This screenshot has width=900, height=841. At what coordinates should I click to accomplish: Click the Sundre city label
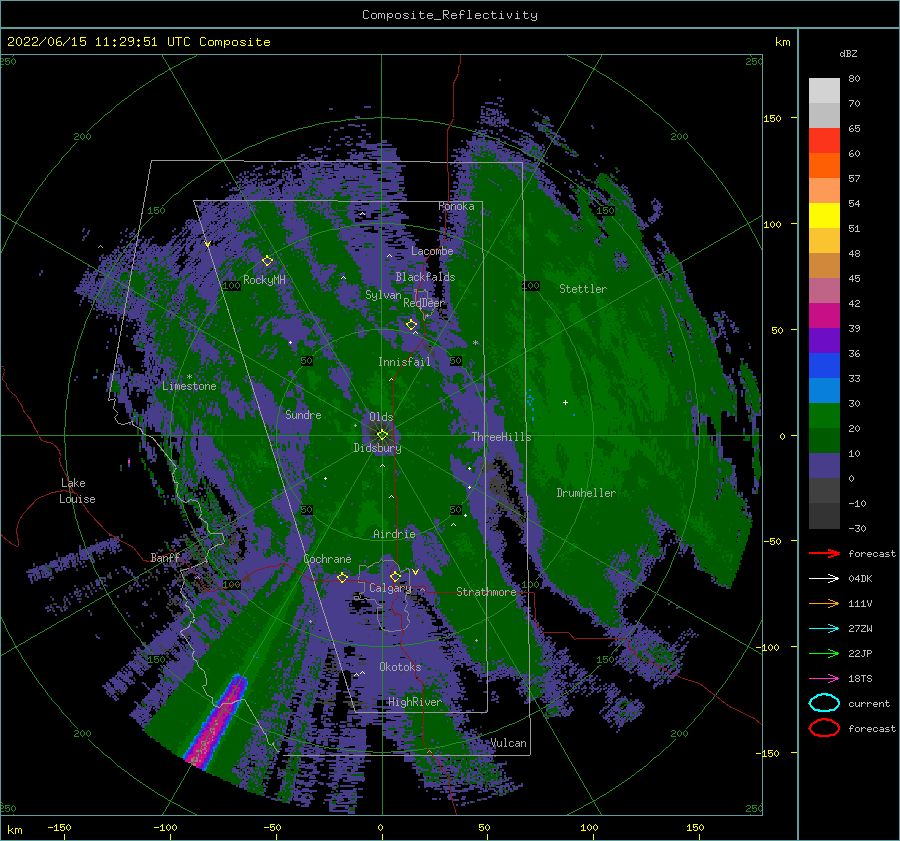click(303, 415)
